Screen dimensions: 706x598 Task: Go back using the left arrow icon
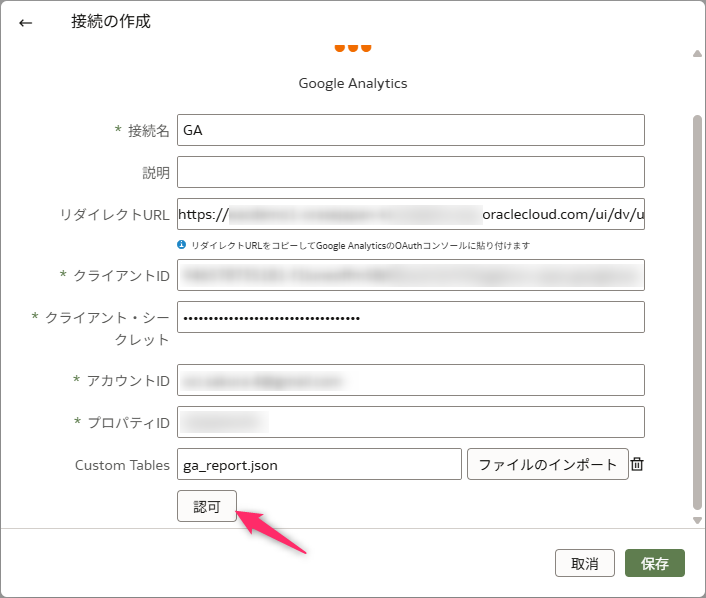click(26, 23)
